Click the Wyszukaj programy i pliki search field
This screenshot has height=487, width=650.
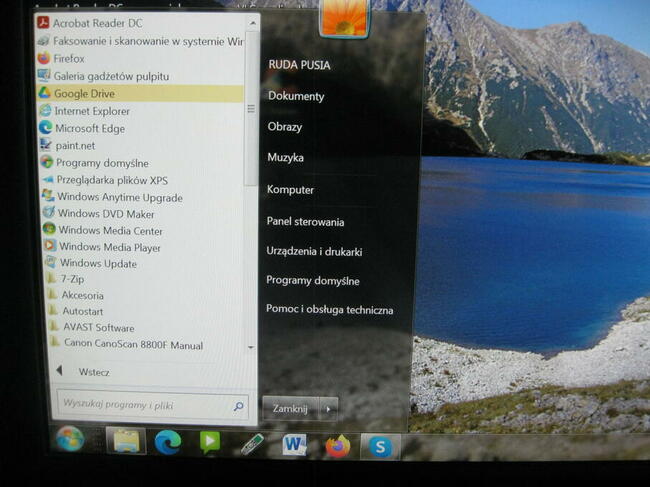153,405
